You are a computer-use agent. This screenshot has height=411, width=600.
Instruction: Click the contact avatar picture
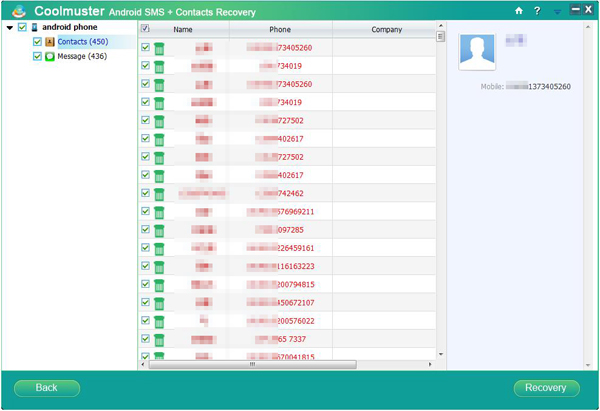pyautogui.click(x=477, y=50)
